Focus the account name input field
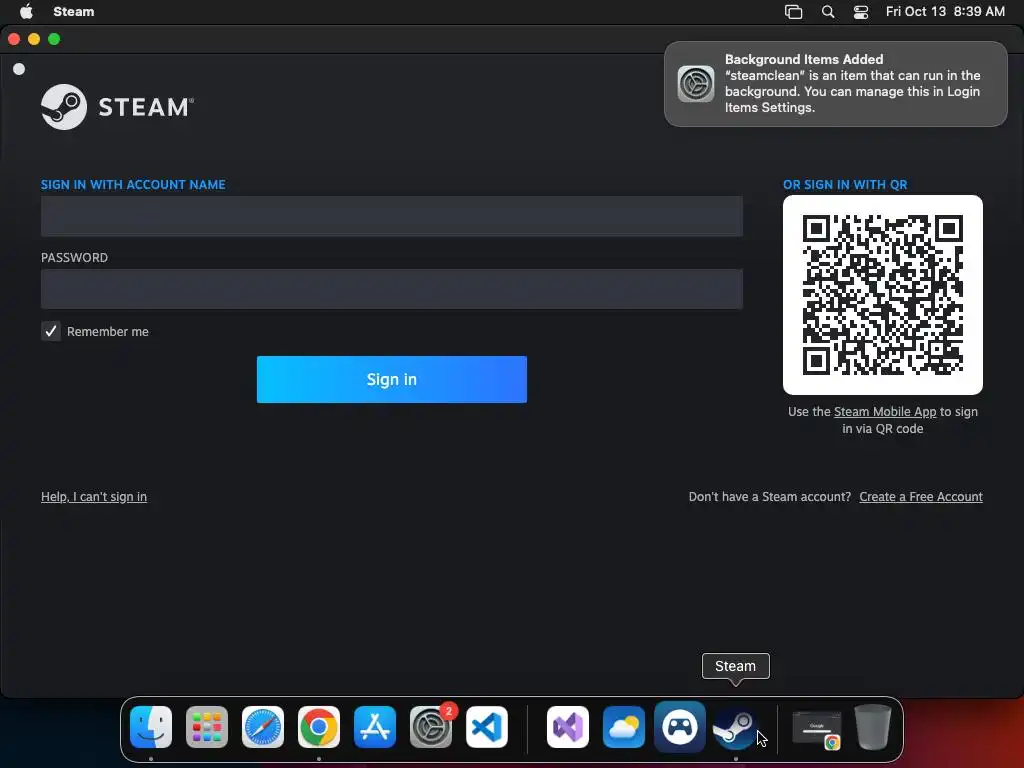Viewport: 1024px width, 768px height. (392, 216)
